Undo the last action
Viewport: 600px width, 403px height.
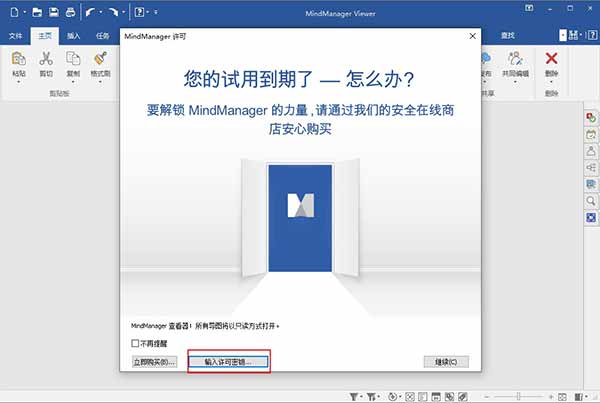(x=90, y=13)
